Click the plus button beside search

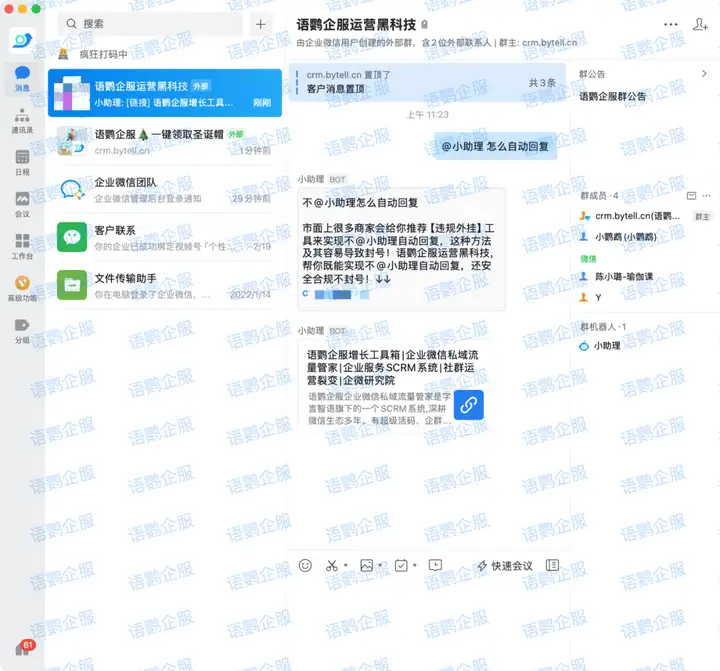[260, 24]
